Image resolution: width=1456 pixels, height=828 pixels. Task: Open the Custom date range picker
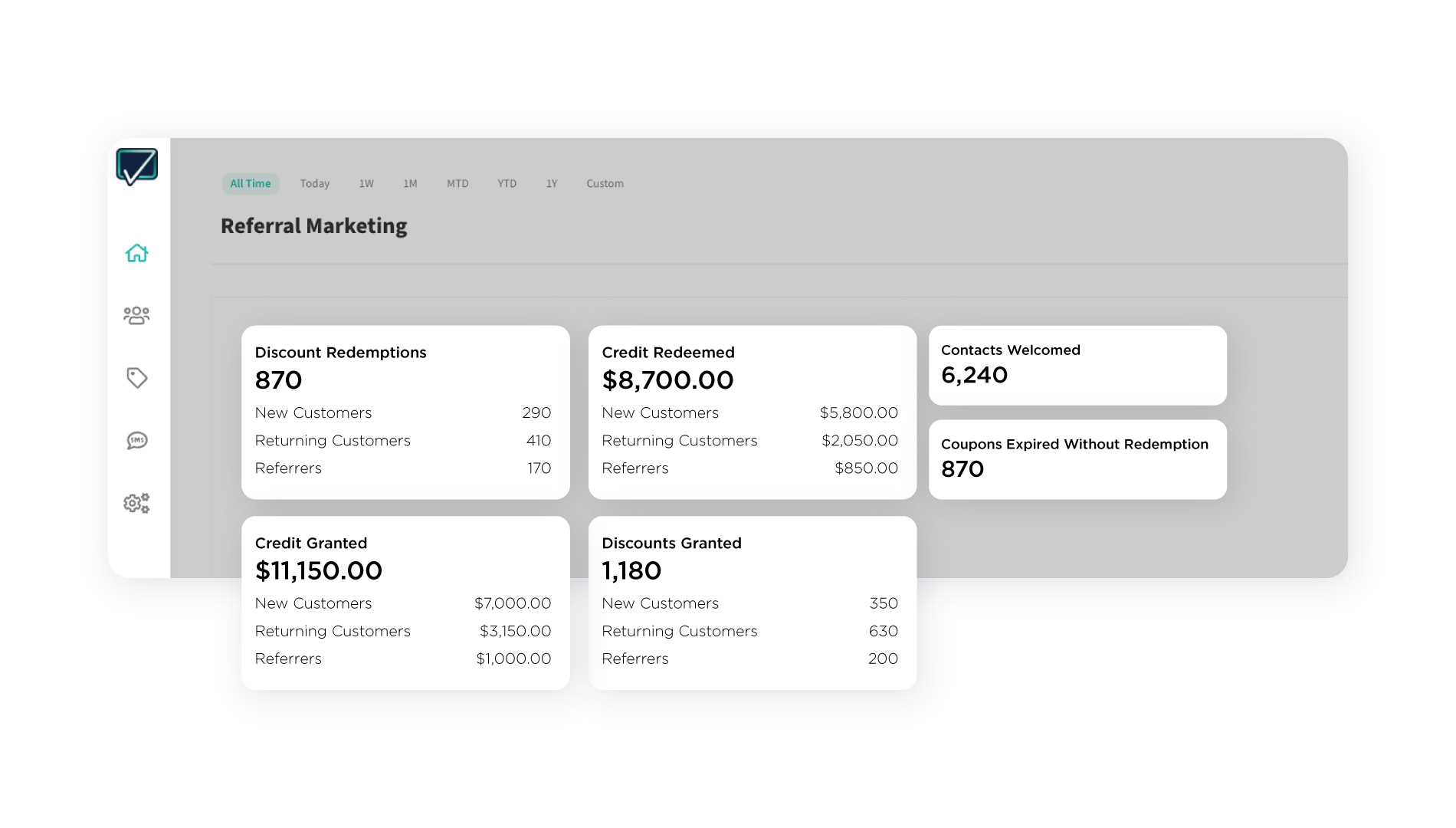point(605,183)
